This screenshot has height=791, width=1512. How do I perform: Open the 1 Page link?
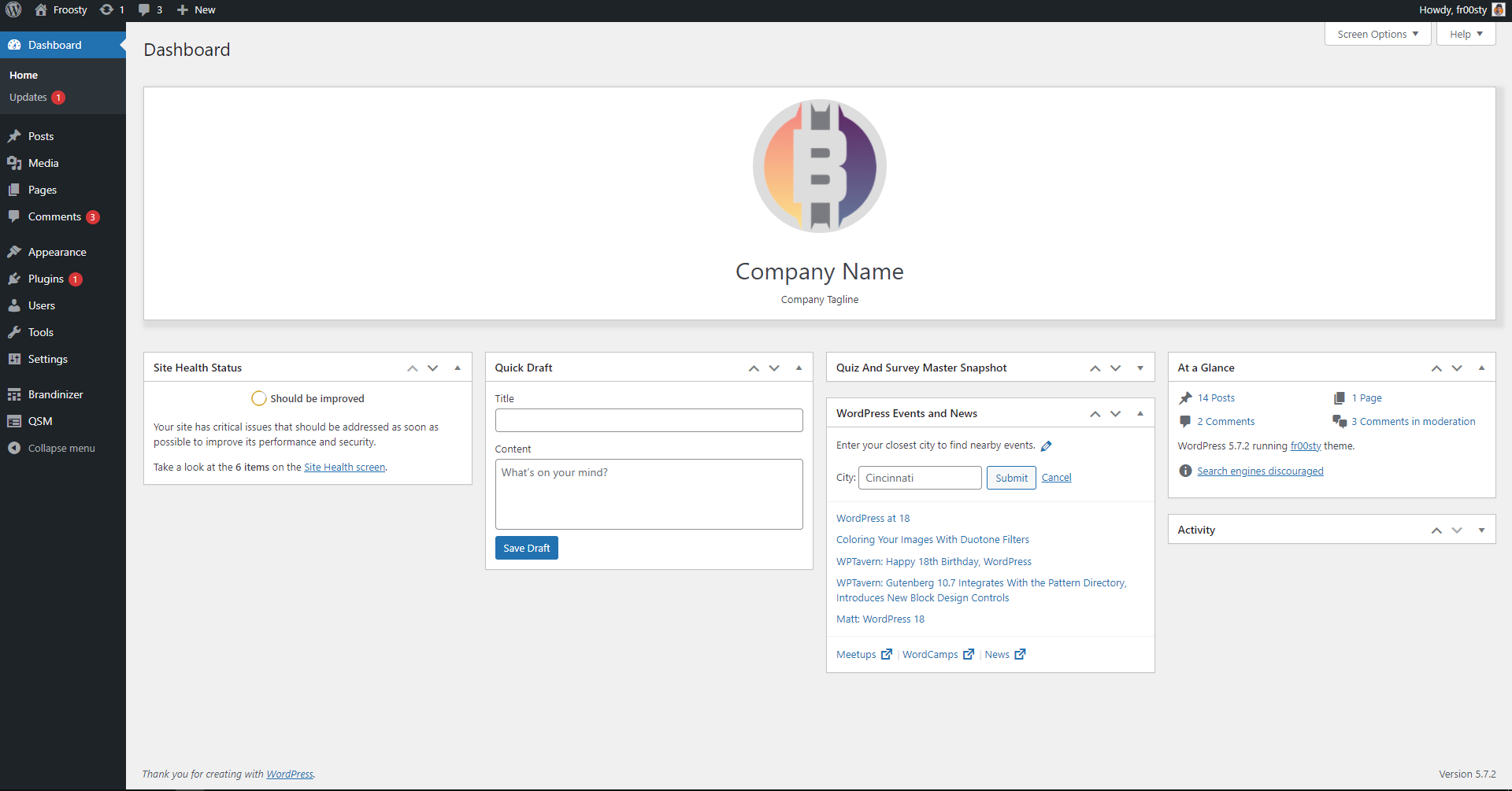point(1366,398)
